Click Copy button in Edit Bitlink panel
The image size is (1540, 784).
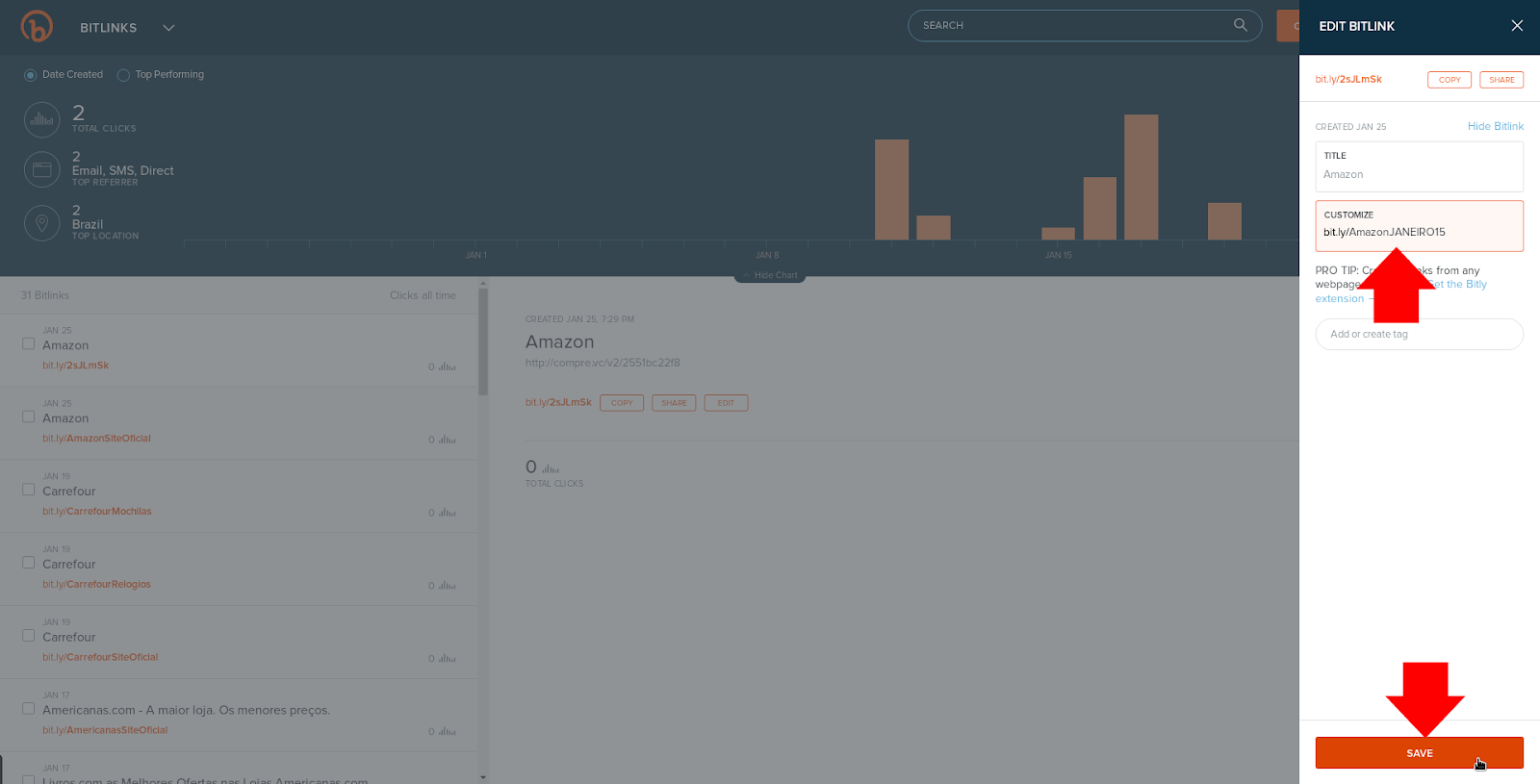1450,80
